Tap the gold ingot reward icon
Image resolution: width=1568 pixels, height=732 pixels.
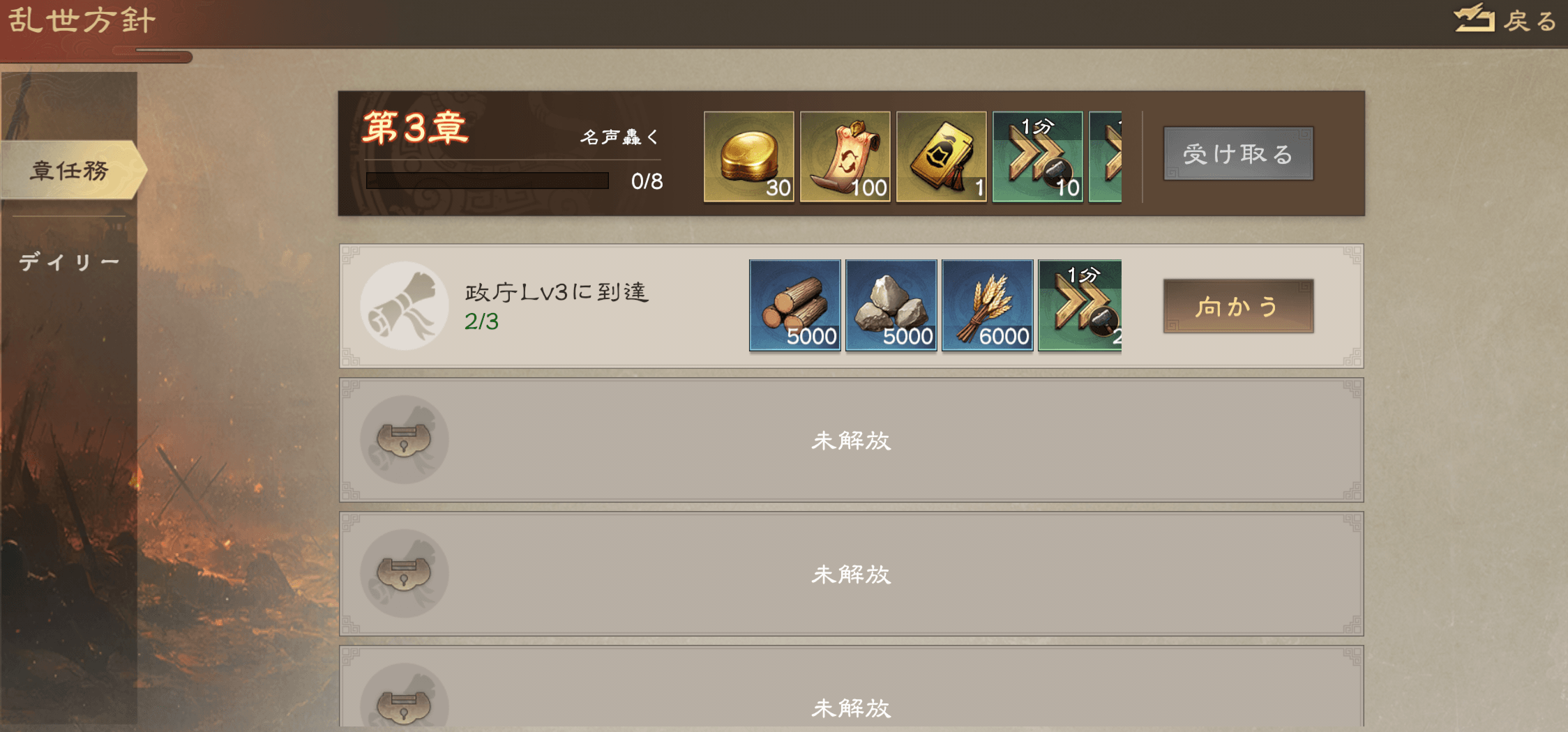748,157
